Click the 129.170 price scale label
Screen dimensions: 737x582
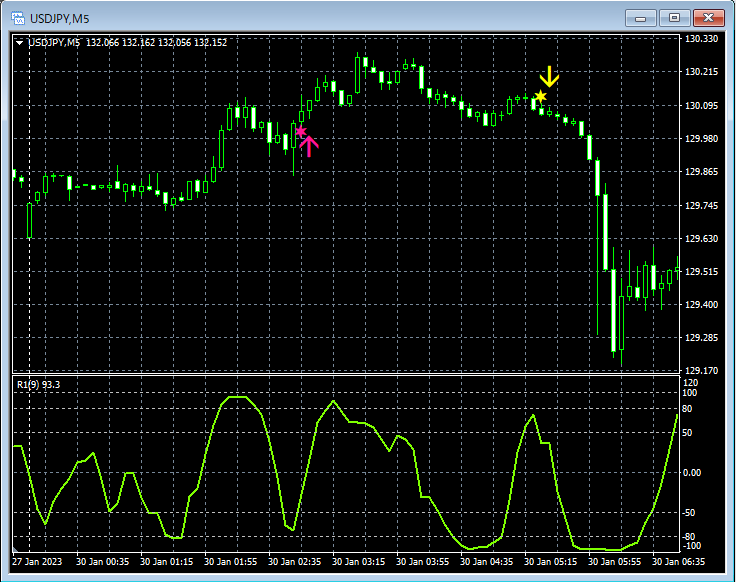(x=702, y=370)
